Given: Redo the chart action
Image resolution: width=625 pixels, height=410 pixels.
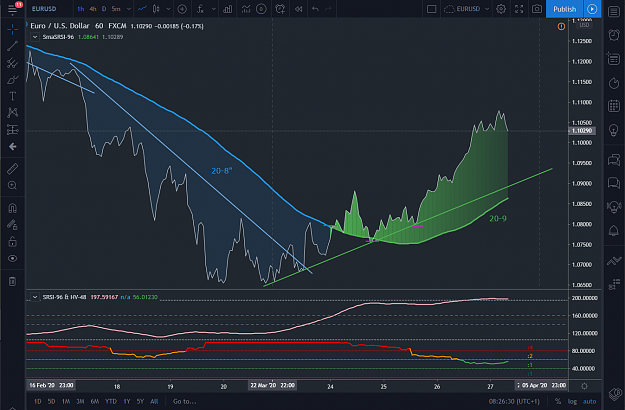Looking at the screenshot, I should coord(328,9).
